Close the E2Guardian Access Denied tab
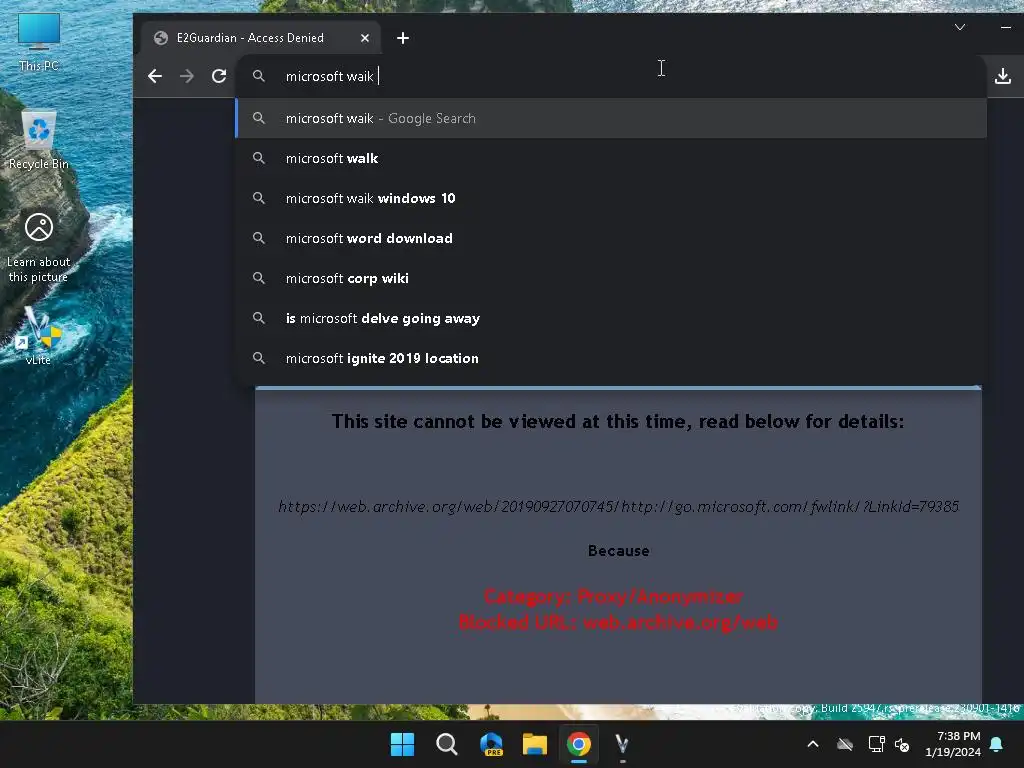This screenshot has width=1024, height=768. 365,39
